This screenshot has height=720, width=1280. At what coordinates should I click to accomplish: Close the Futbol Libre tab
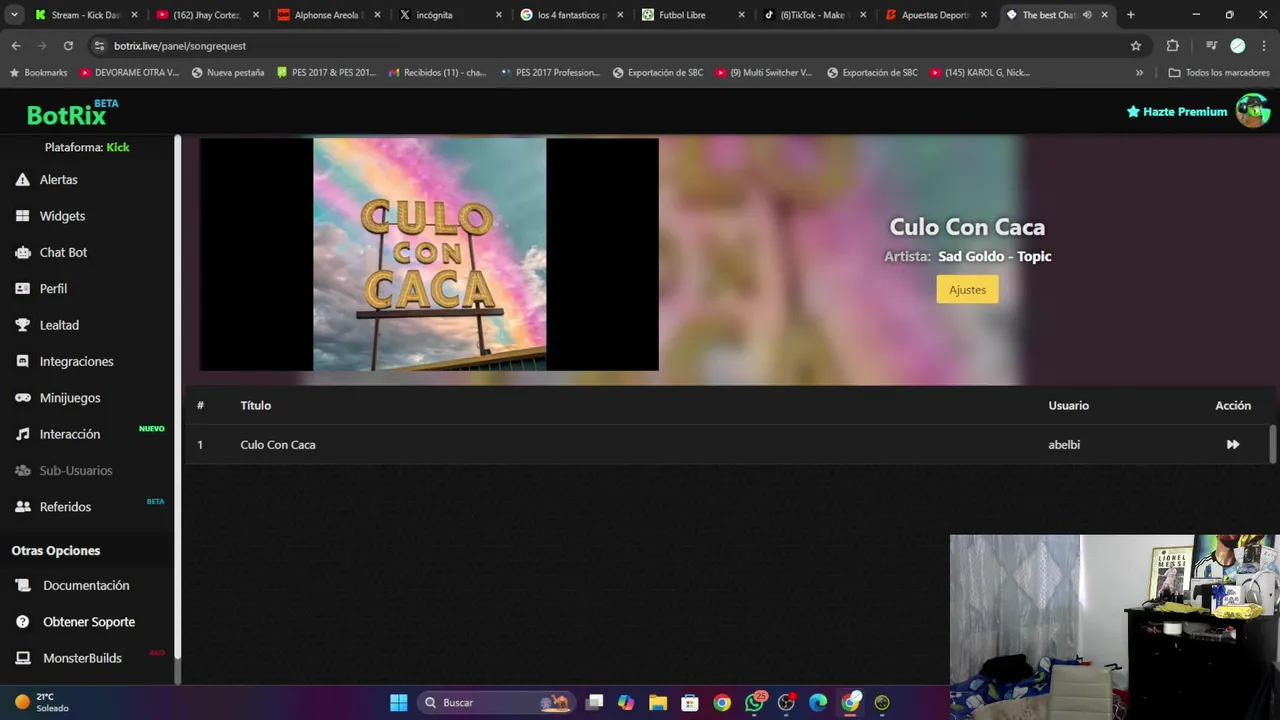(x=741, y=15)
